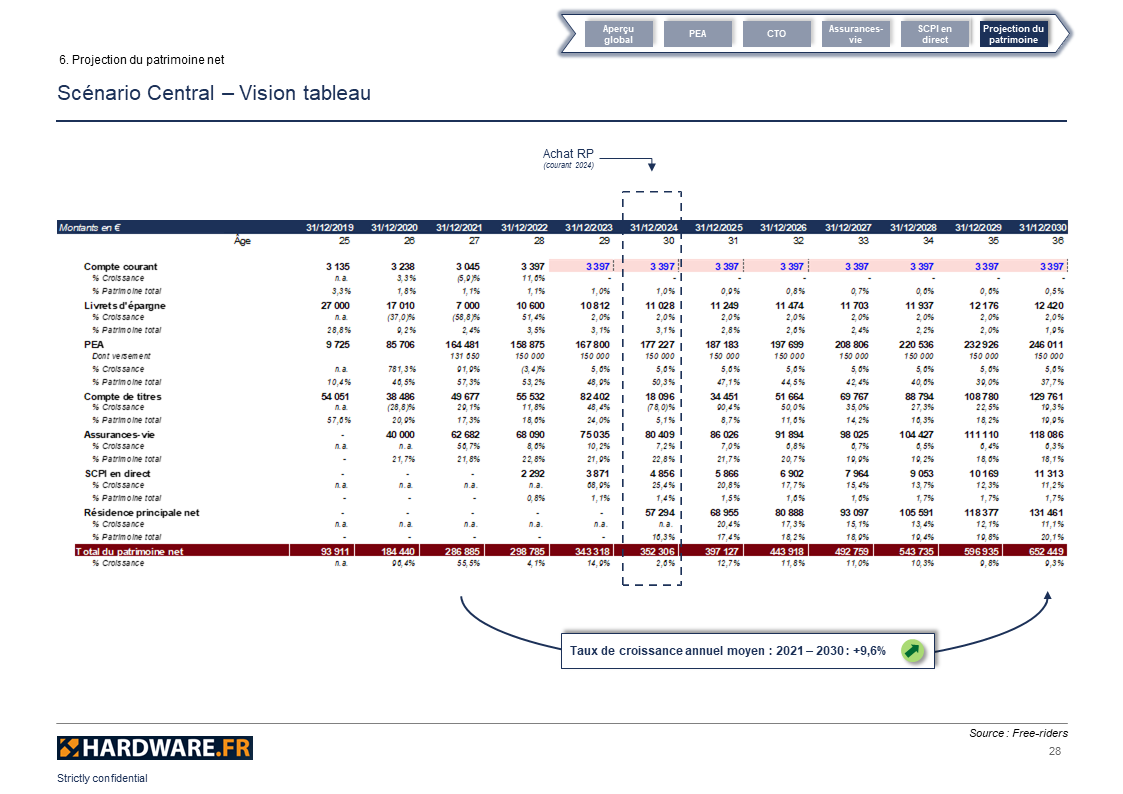Image resolution: width=1123 pixels, height=794 pixels.
Task: Click the SCPI en direct value 11 313
Action: coord(1049,473)
